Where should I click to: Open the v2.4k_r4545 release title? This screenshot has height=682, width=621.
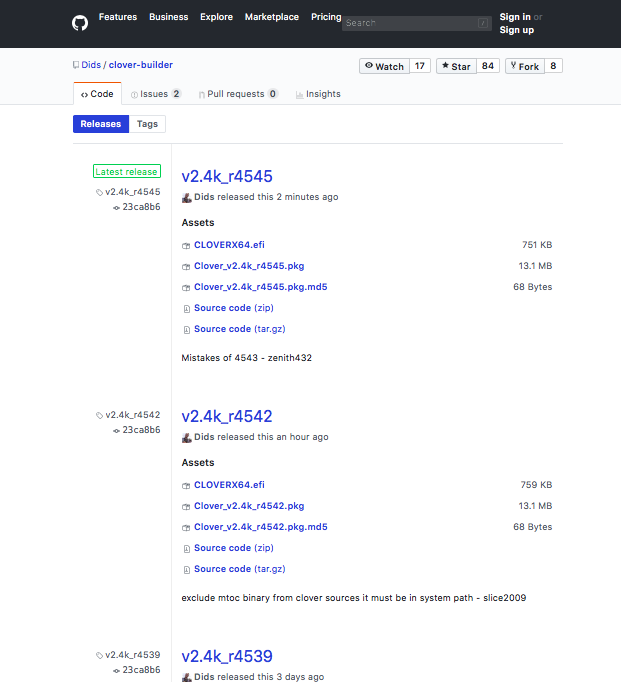(227, 176)
